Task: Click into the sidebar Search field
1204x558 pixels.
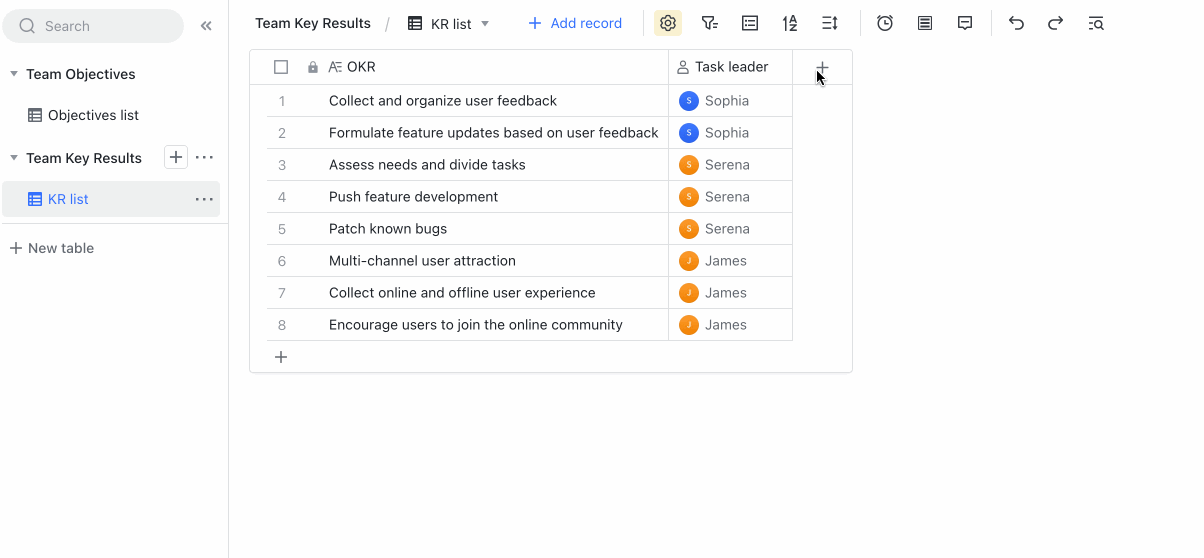Action: 93,26
